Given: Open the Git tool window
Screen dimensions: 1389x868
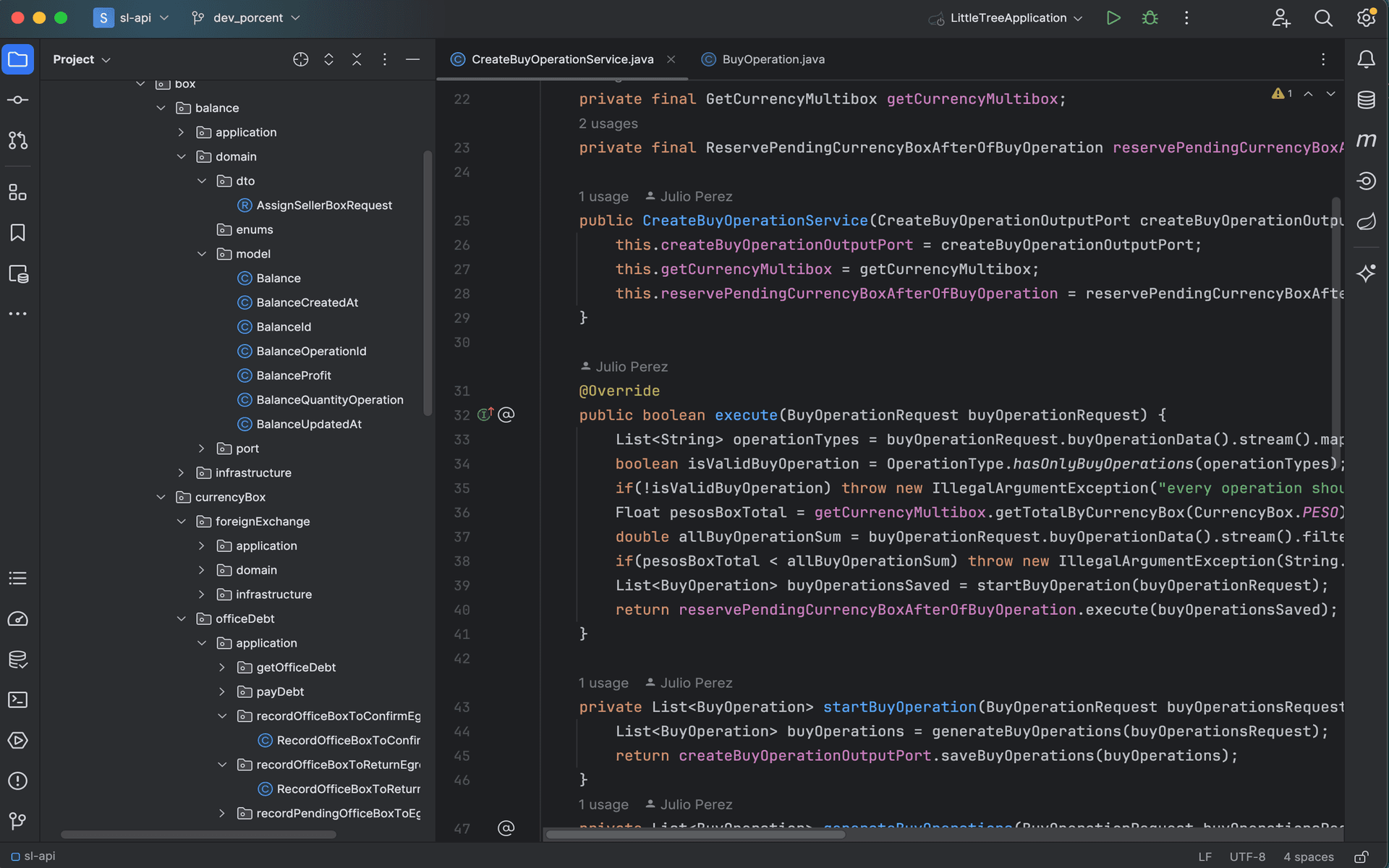Looking at the screenshot, I should point(18,821).
